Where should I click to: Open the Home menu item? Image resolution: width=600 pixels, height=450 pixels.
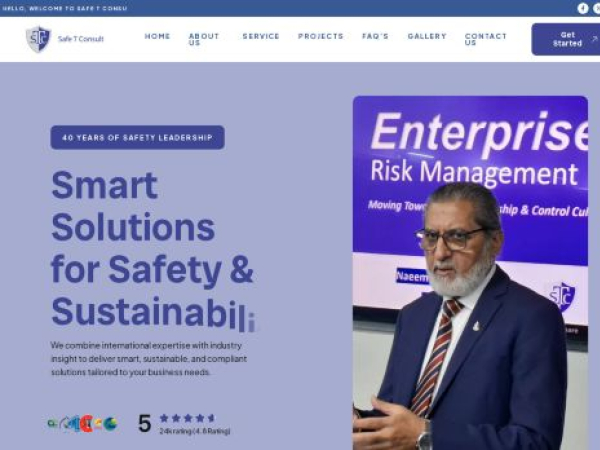click(x=157, y=36)
